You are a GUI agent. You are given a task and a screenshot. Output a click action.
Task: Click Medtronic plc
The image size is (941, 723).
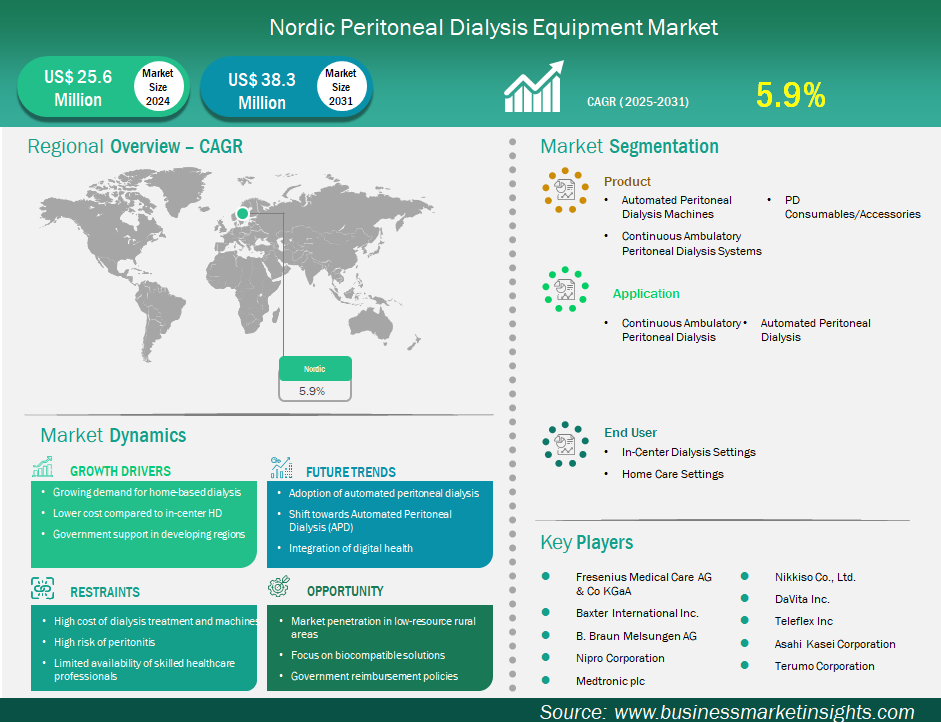point(610,681)
